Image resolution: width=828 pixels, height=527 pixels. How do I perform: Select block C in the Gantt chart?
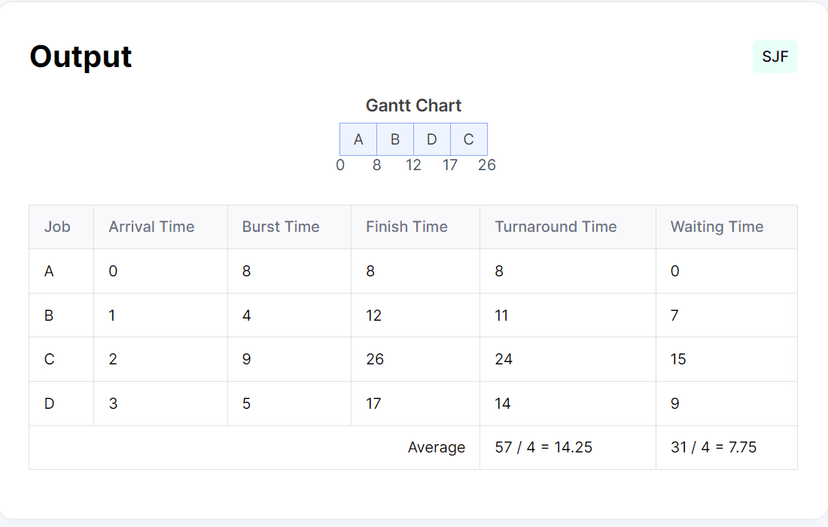coord(468,139)
